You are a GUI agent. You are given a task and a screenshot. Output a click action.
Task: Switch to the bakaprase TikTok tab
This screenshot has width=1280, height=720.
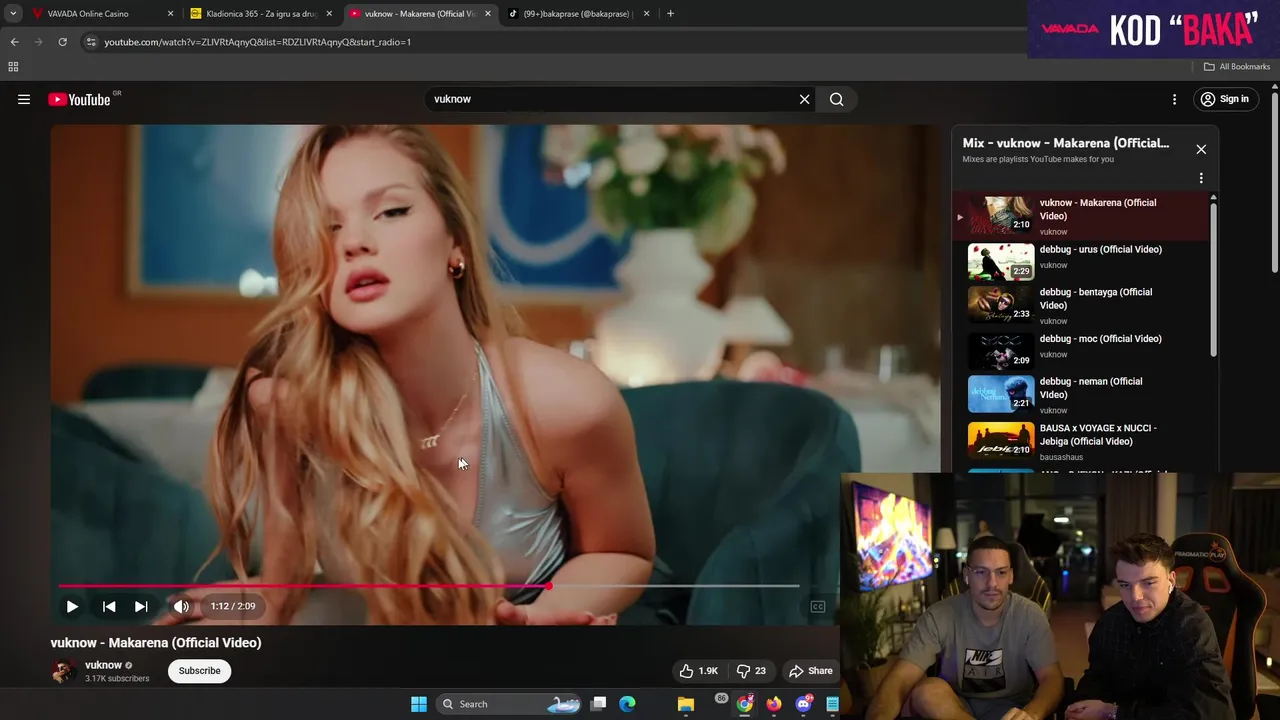point(577,14)
